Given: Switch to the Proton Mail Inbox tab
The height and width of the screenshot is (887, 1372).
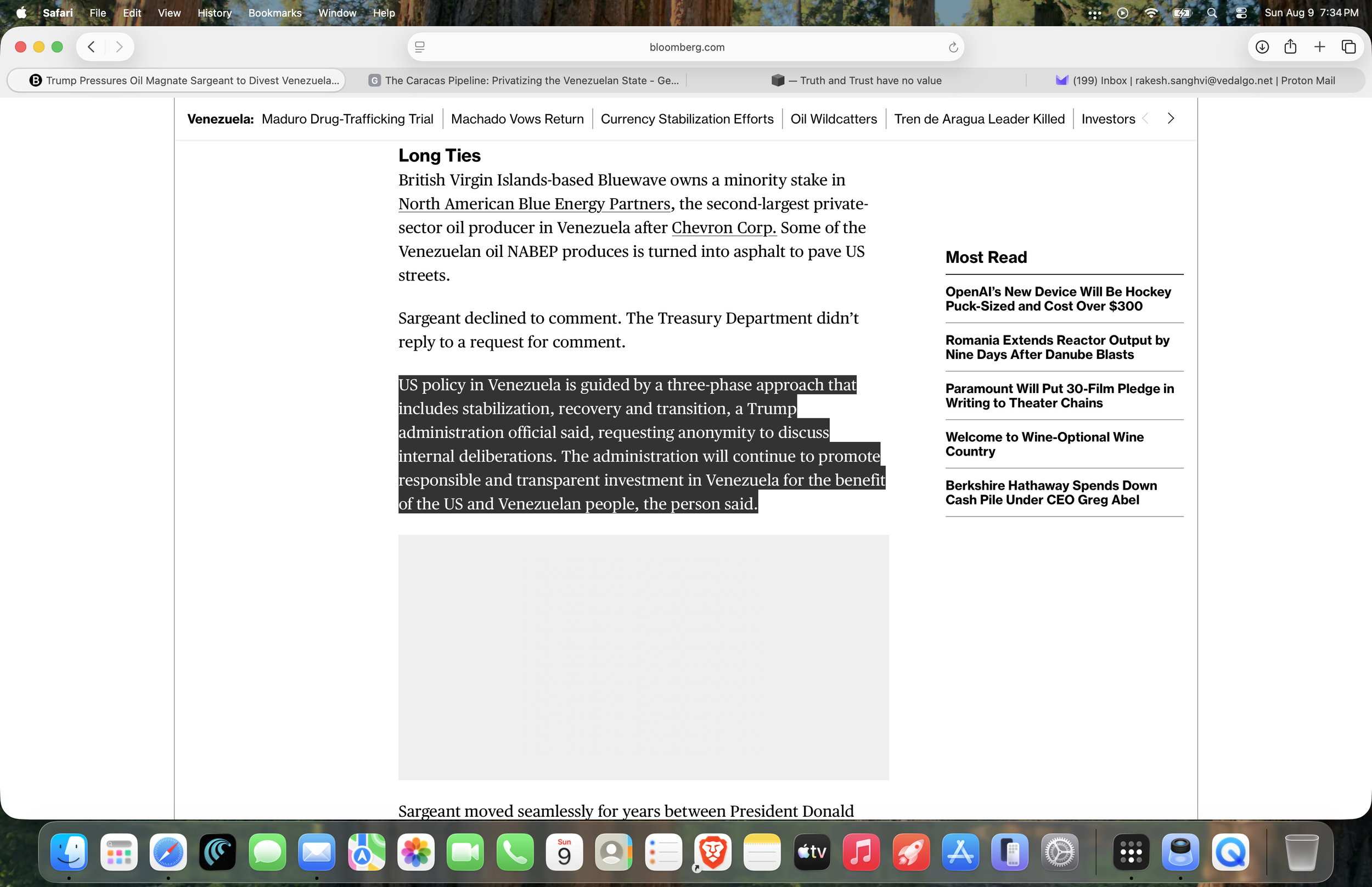Looking at the screenshot, I should [x=1195, y=81].
